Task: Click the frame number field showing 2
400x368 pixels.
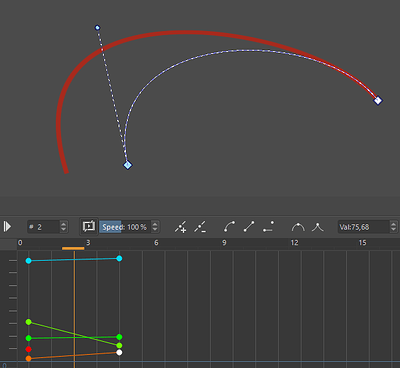Action: click(x=44, y=227)
